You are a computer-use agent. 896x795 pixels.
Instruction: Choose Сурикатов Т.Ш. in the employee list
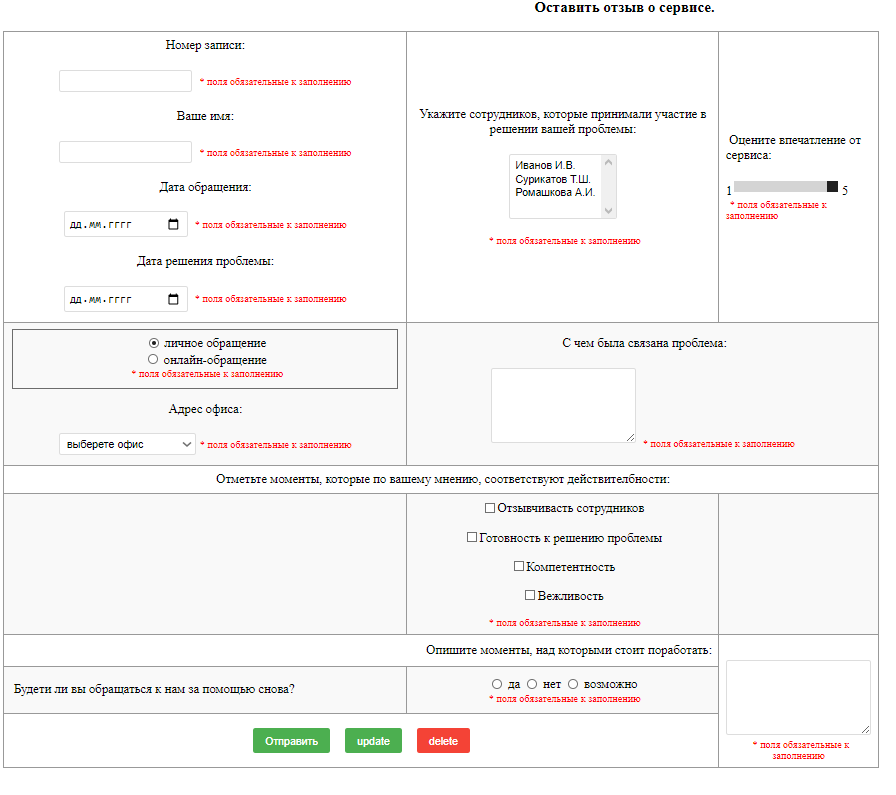point(553,179)
